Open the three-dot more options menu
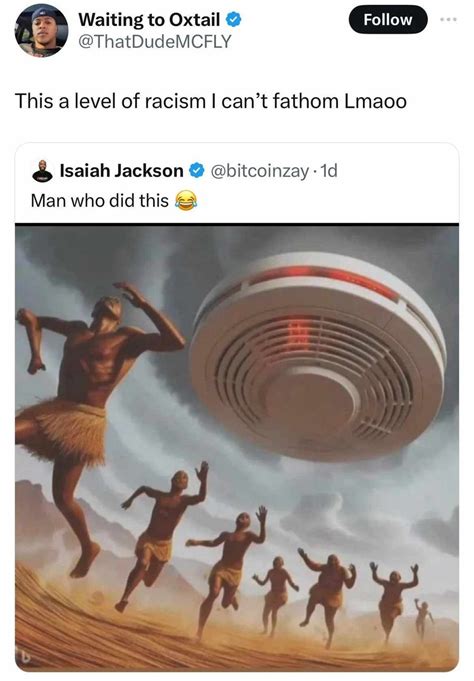 [449, 20]
